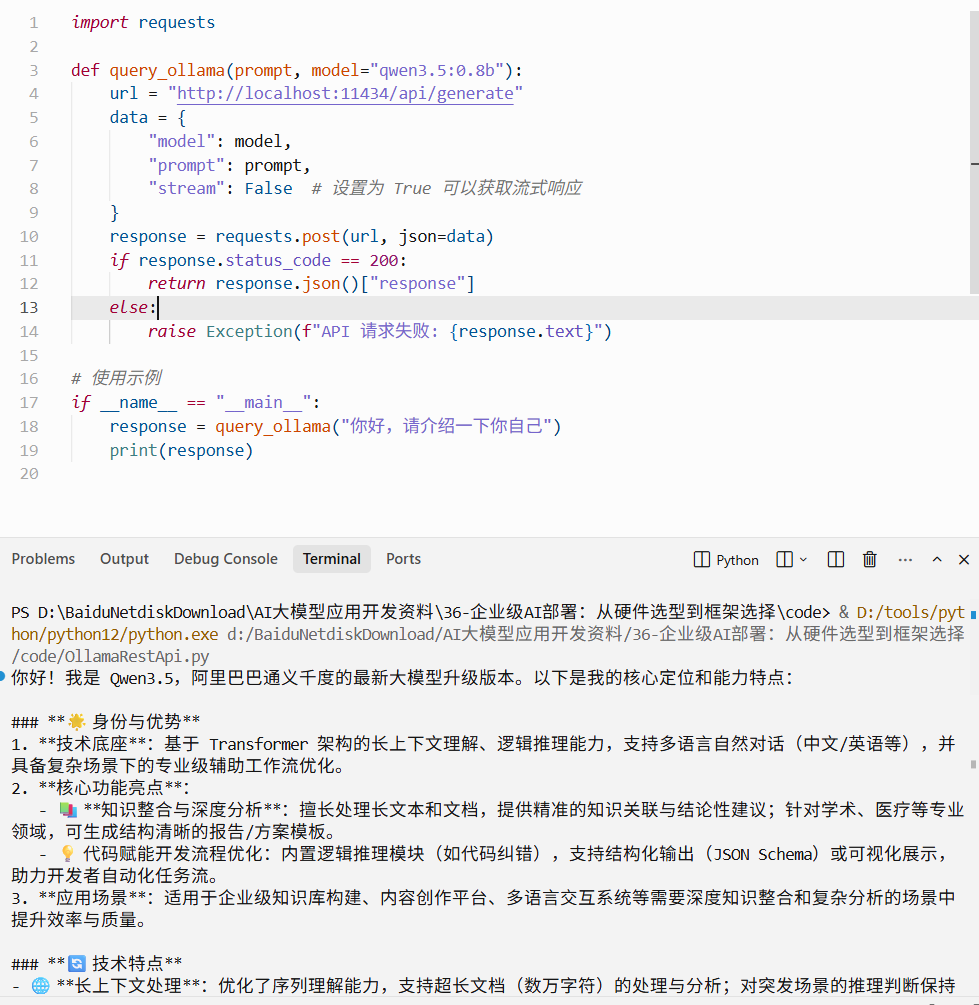
Task: Click the '# 使用示例' comment
Action: (x=116, y=378)
